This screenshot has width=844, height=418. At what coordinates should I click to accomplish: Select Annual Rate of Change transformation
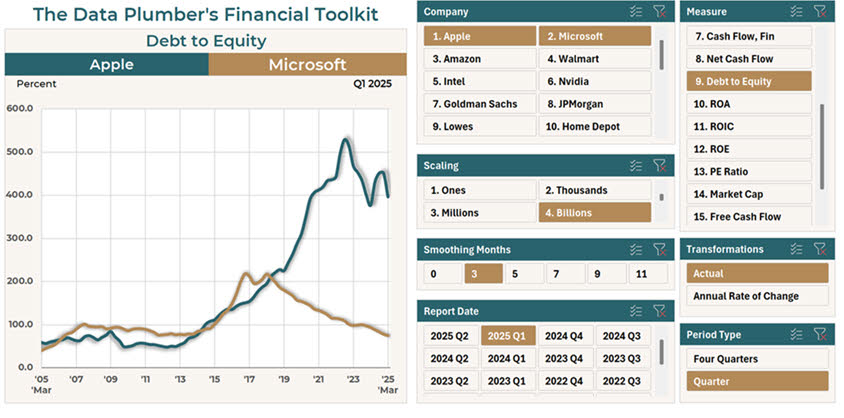click(757, 296)
